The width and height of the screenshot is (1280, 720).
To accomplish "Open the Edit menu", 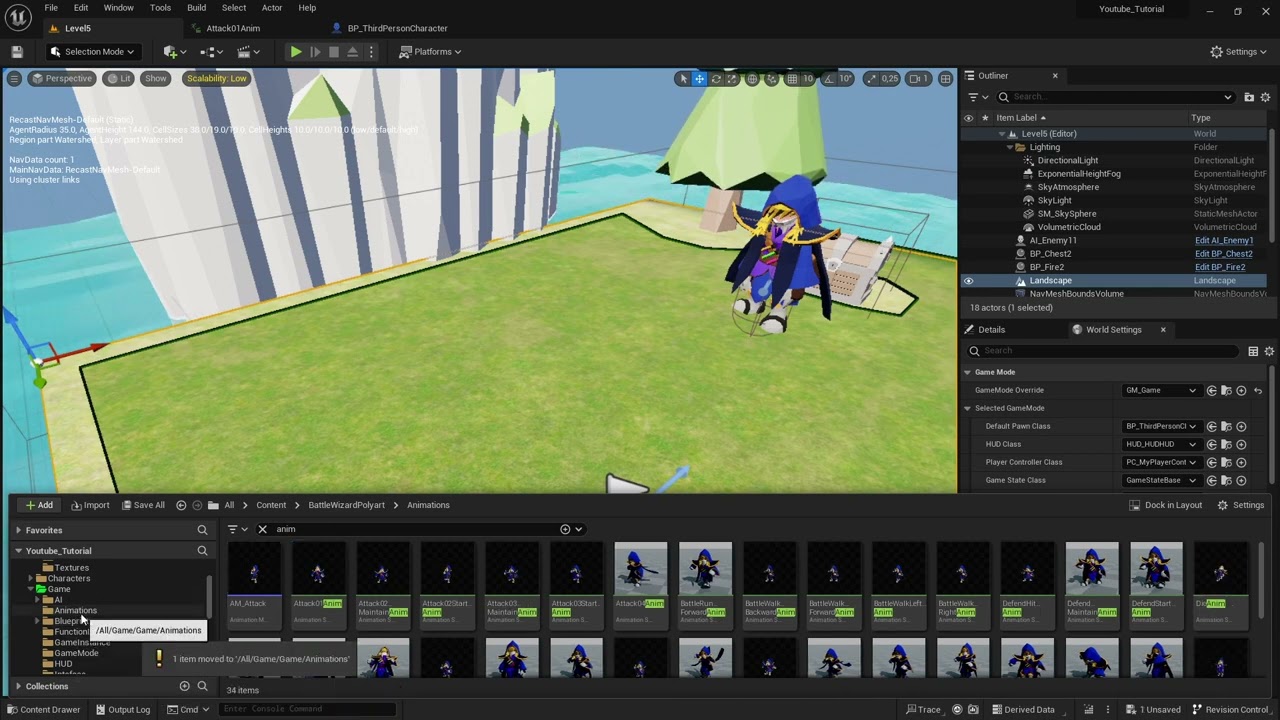I will pyautogui.click(x=81, y=8).
